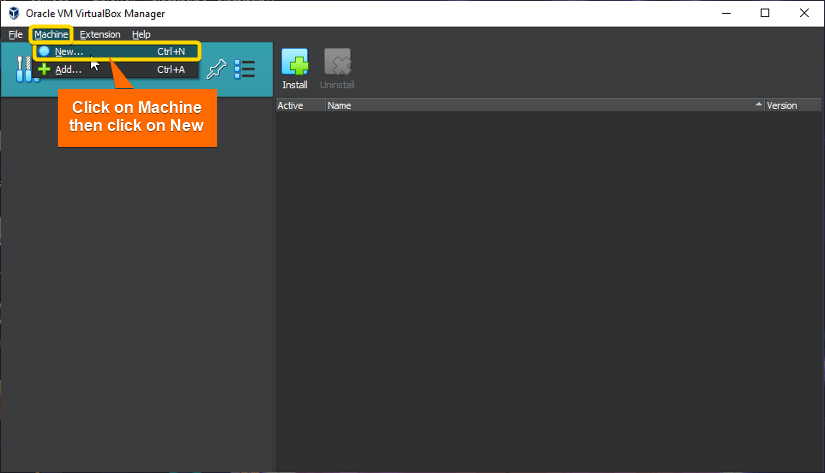Maximize the VirtualBox Manager window
Image resolution: width=825 pixels, height=473 pixels.
click(x=765, y=13)
